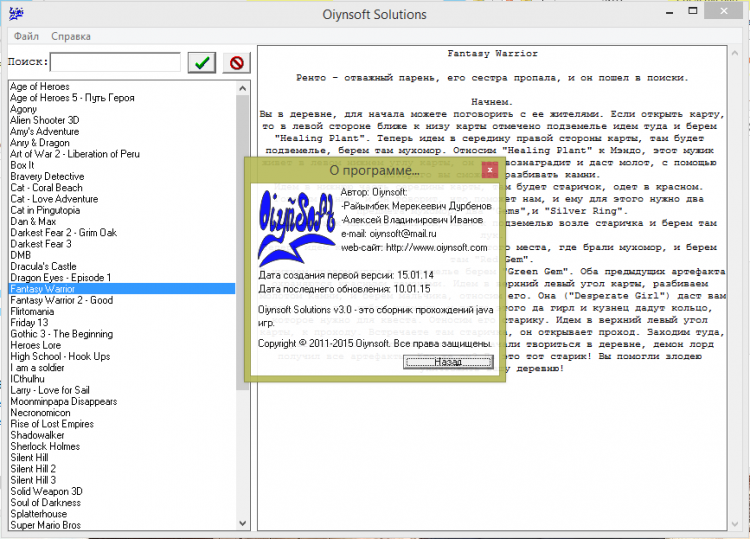
Task: Click the red cancel search icon
Action: point(236,63)
